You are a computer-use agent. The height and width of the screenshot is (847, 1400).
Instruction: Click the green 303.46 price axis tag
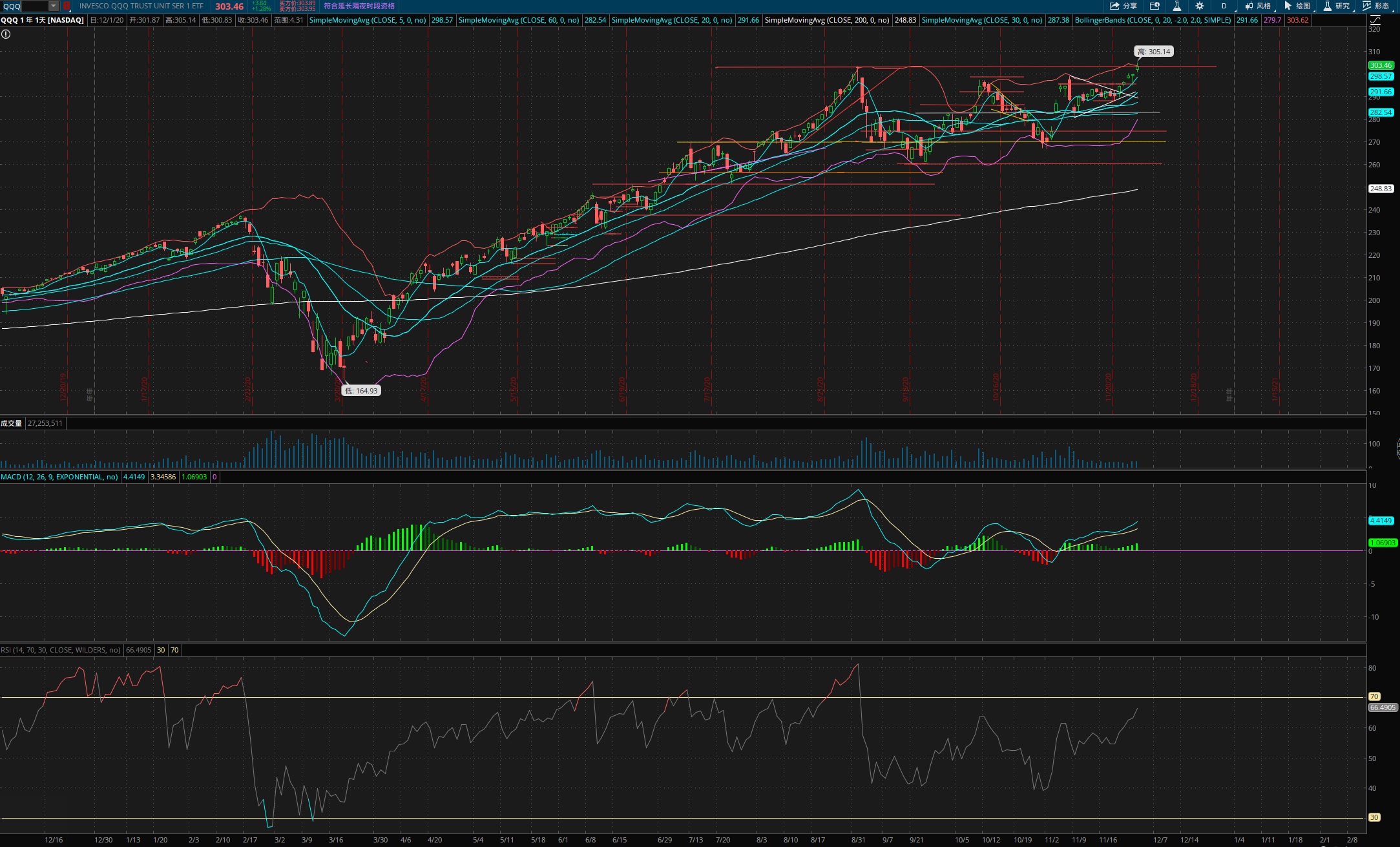click(x=1381, y=65)
